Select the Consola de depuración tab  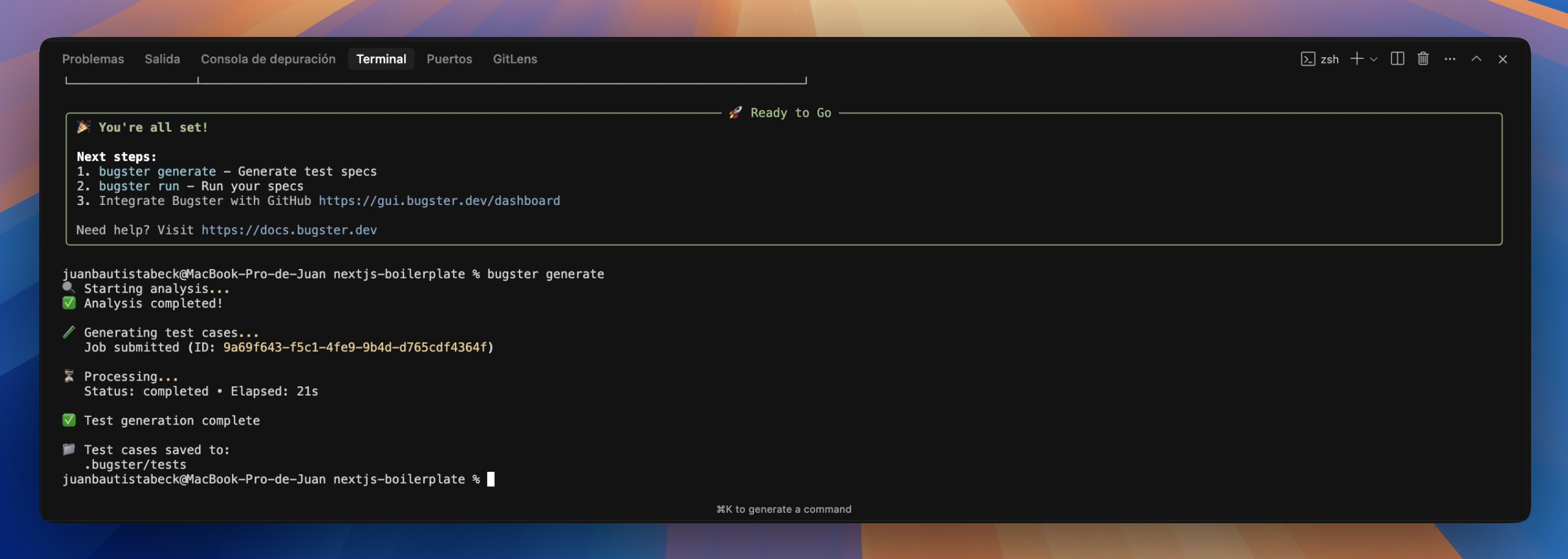[x=268, y=59]
